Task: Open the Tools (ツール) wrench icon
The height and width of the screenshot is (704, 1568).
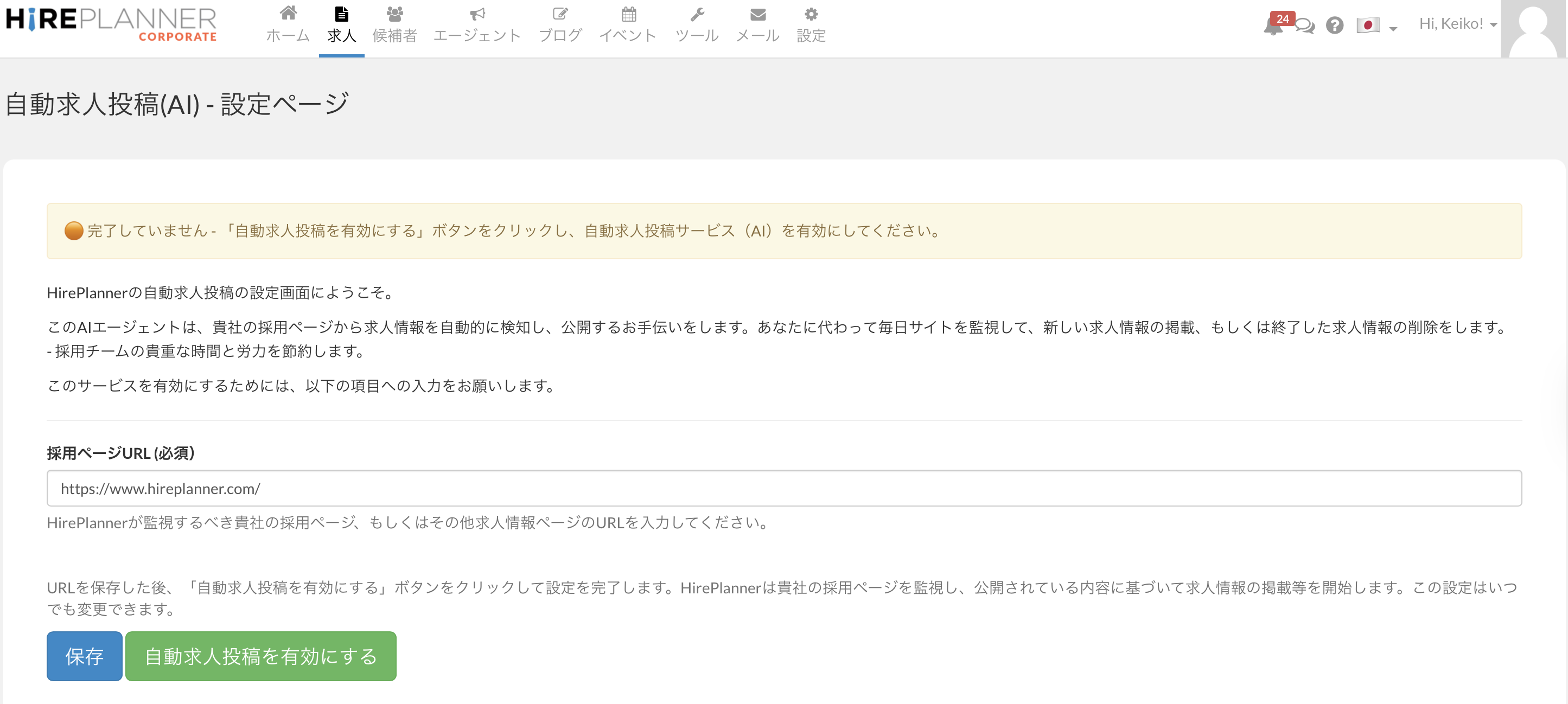Action: (x=697, y=14)
